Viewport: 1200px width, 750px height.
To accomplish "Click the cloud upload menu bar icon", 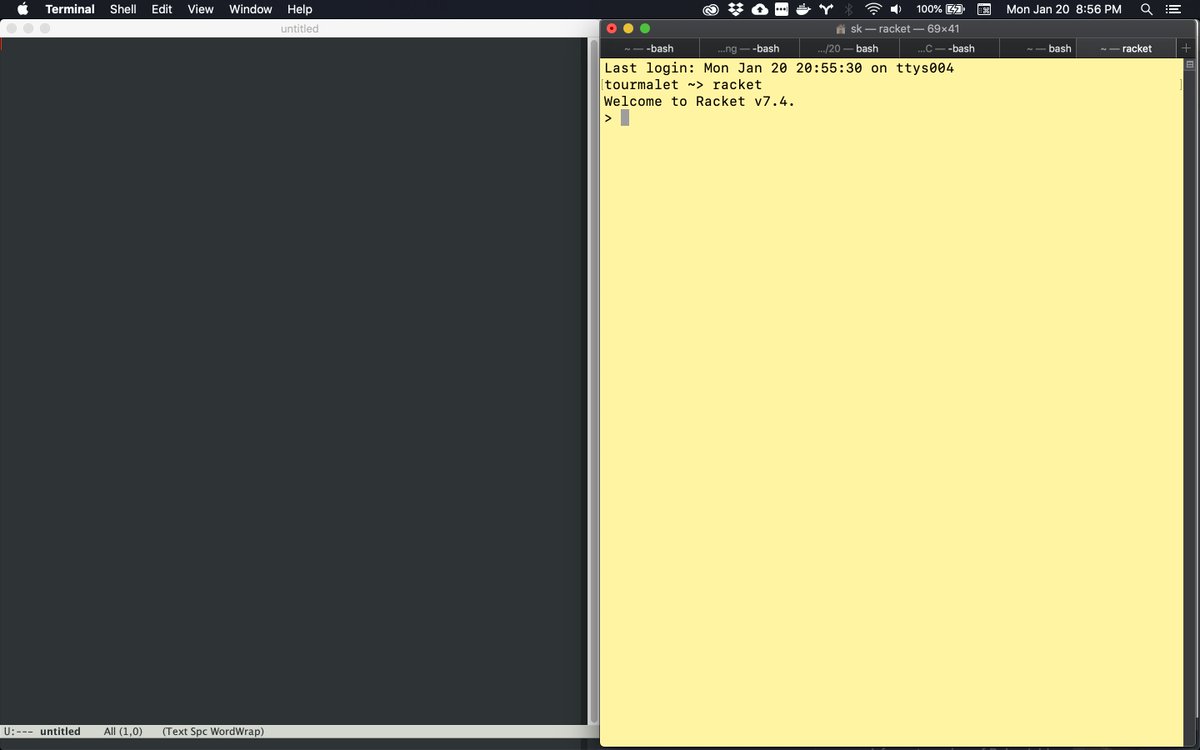I will [x=759, y=9].
